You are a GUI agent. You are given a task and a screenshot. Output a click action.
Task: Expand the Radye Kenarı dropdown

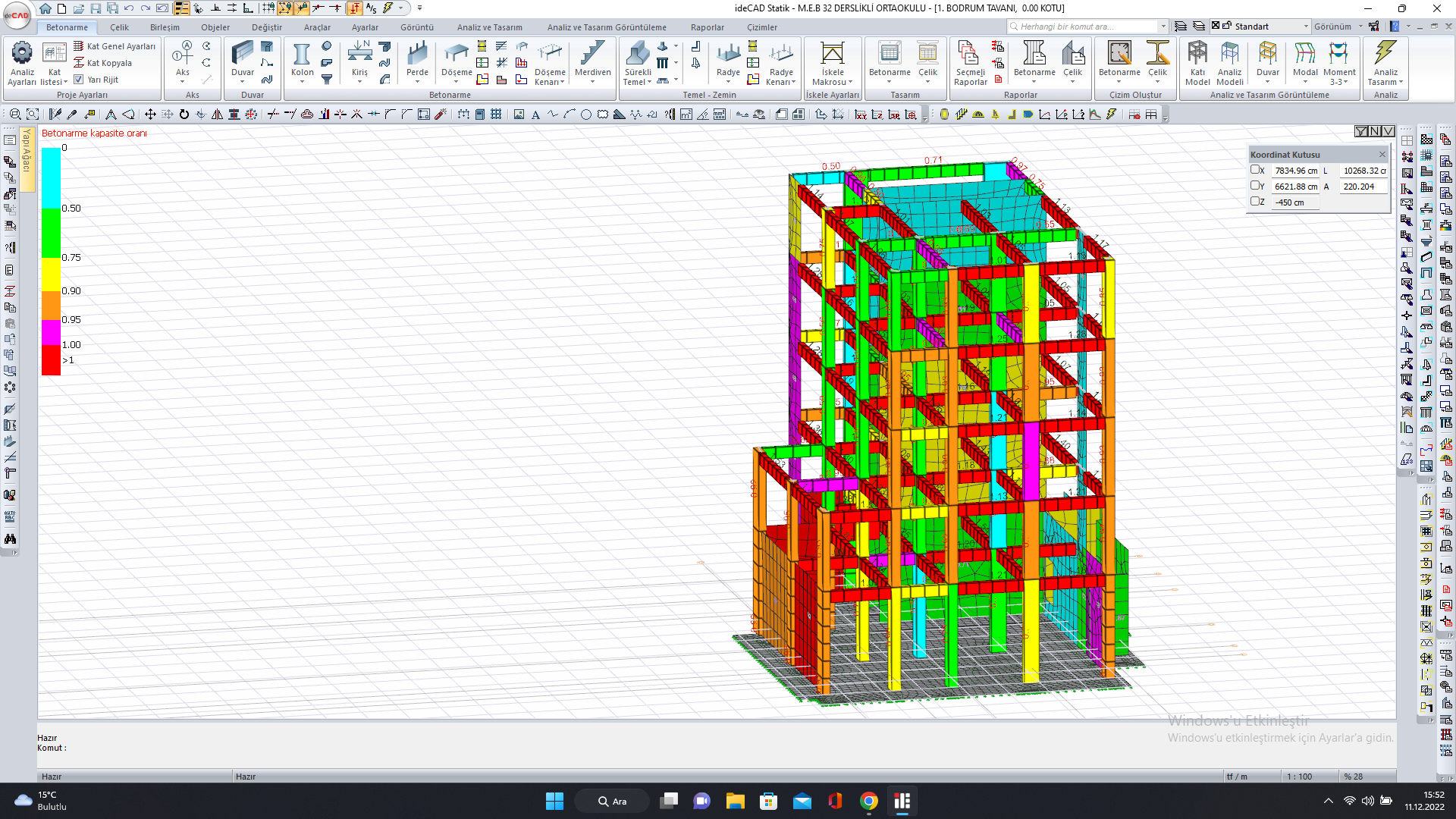pos(793,82)
